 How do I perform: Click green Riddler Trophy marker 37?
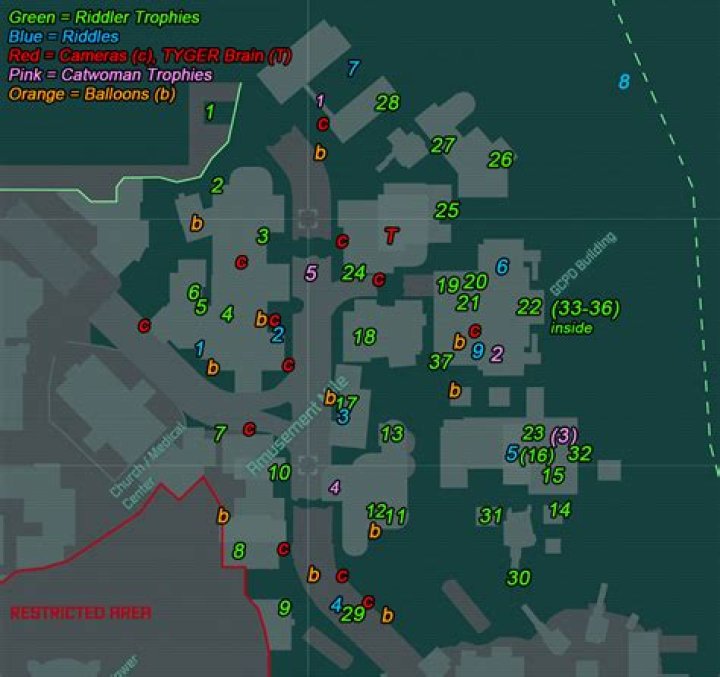pyautogui.click(x=441, y=362)
